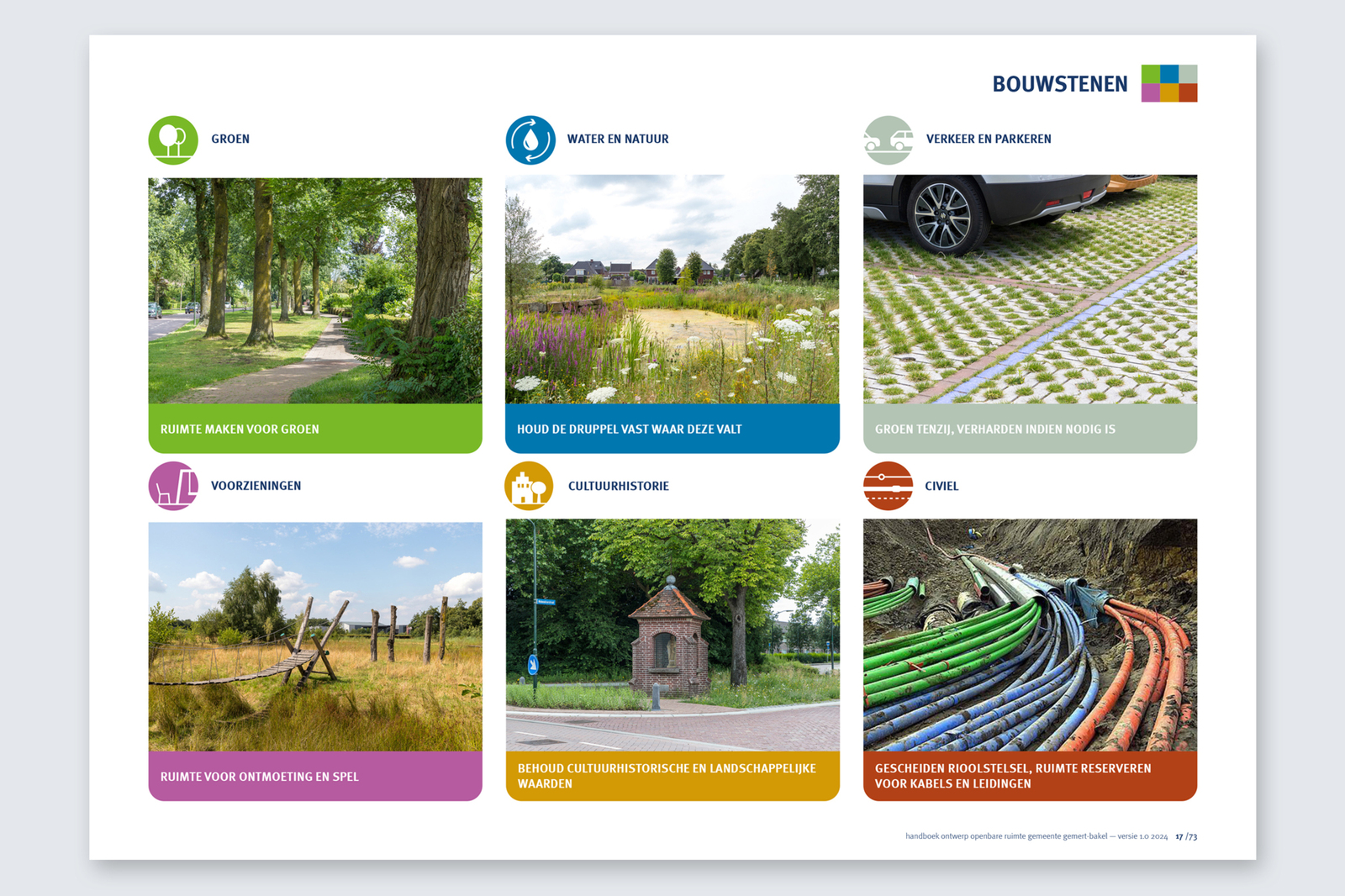Click the orange square in the logo grid
This screenshot has width=1345, height=896.
pos(1188,92)
